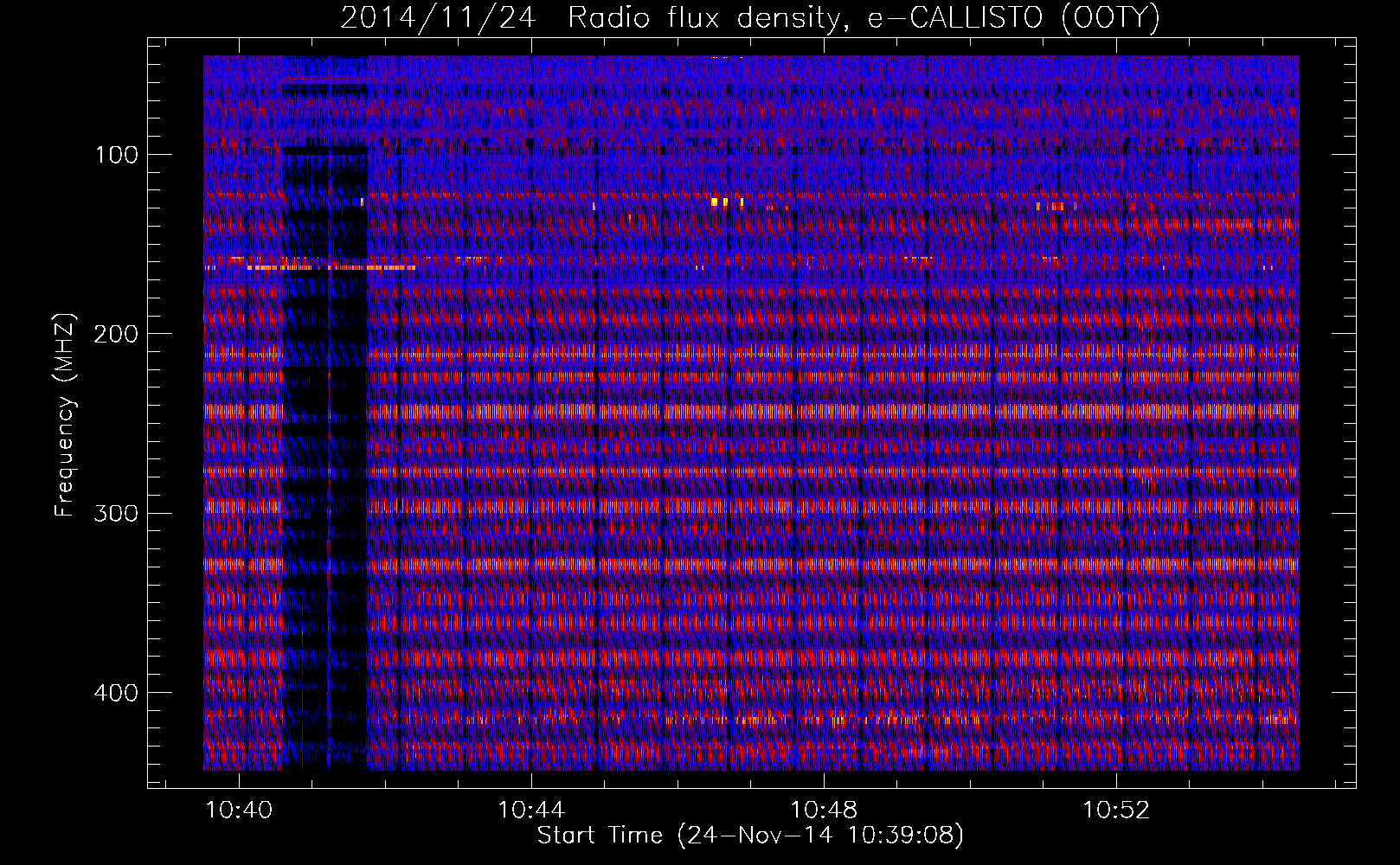Click the 10:52 time tick label
Screen dimensions: 1400x865
coord(1117,811)
